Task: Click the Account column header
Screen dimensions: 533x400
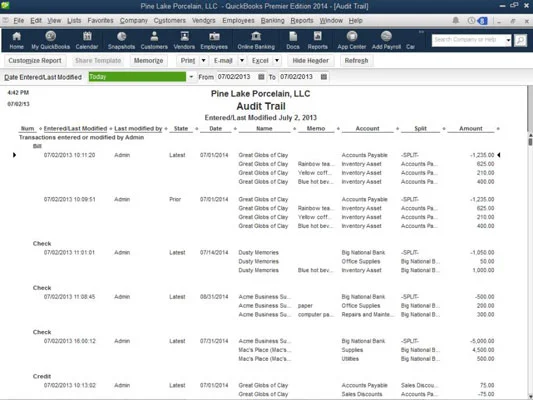Action: point(367,128)
